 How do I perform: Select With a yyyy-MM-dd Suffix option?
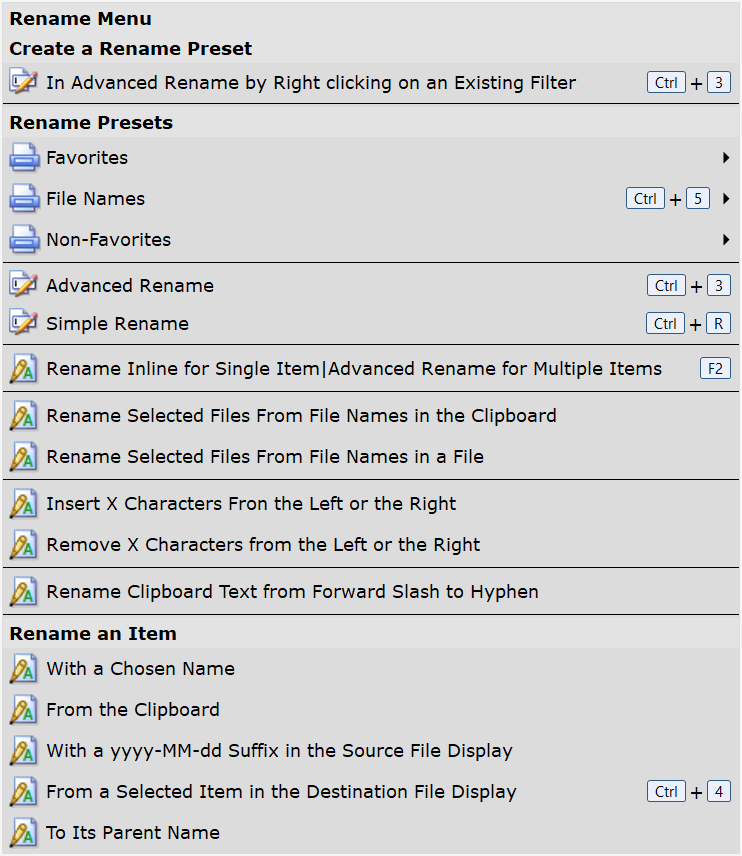tap(279, 751)
